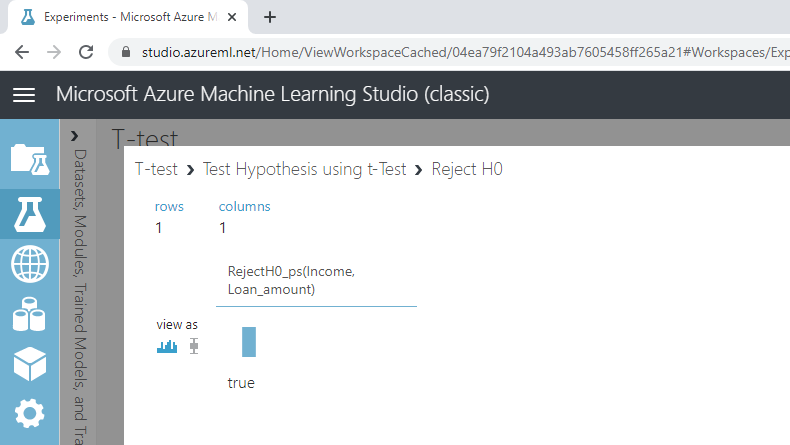Click the Datasets, Modules, Trained Models vertical label
790x445 pixels.
[80, 296]
